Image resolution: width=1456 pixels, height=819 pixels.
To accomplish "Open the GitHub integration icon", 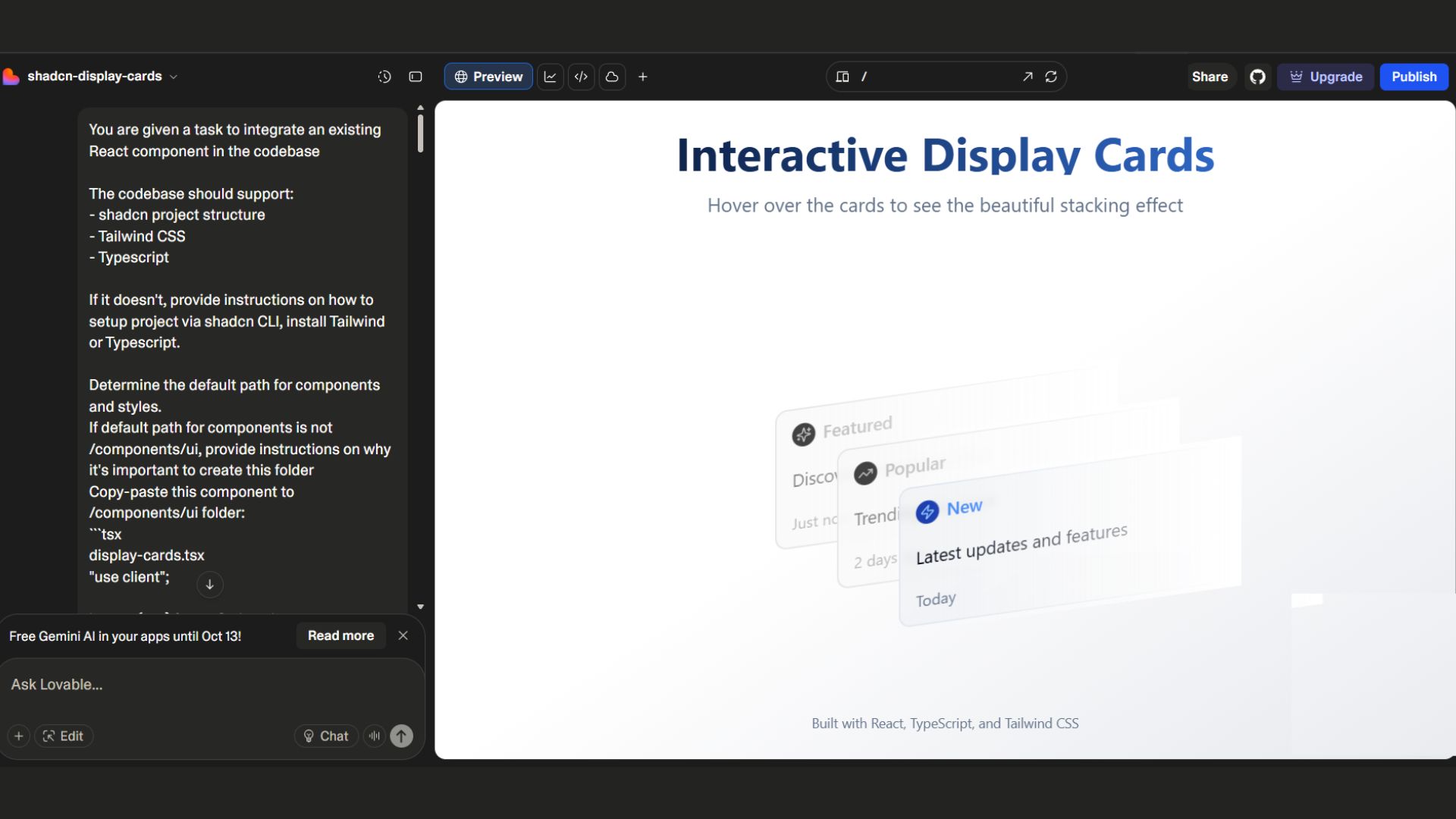I will 1258,77.
